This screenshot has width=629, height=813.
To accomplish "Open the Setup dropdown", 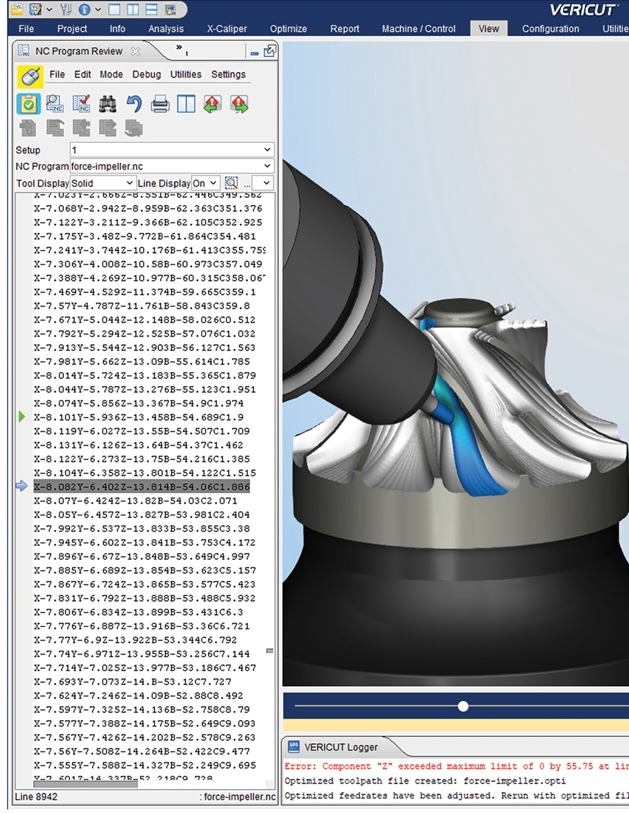I will 172,150.
